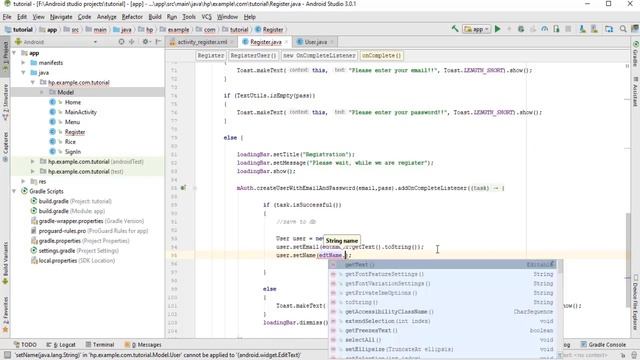Open the Logcat tool window
This screenshot has width=640, height=360.
coord(61,344)
